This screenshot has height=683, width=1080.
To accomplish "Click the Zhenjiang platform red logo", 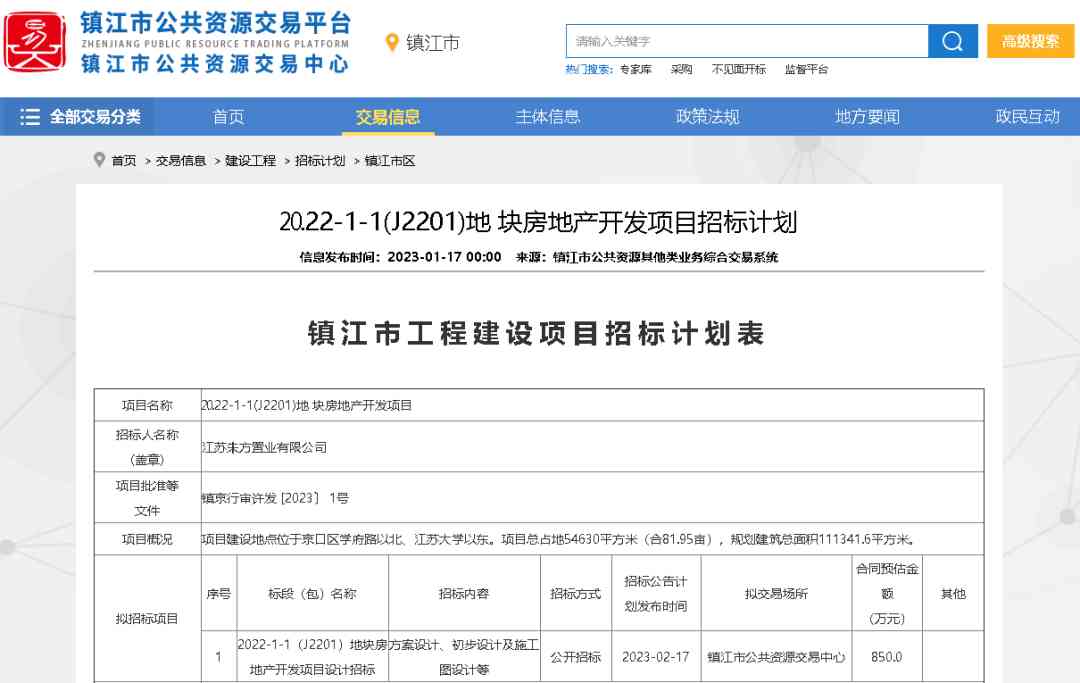I will coord(35,42).
